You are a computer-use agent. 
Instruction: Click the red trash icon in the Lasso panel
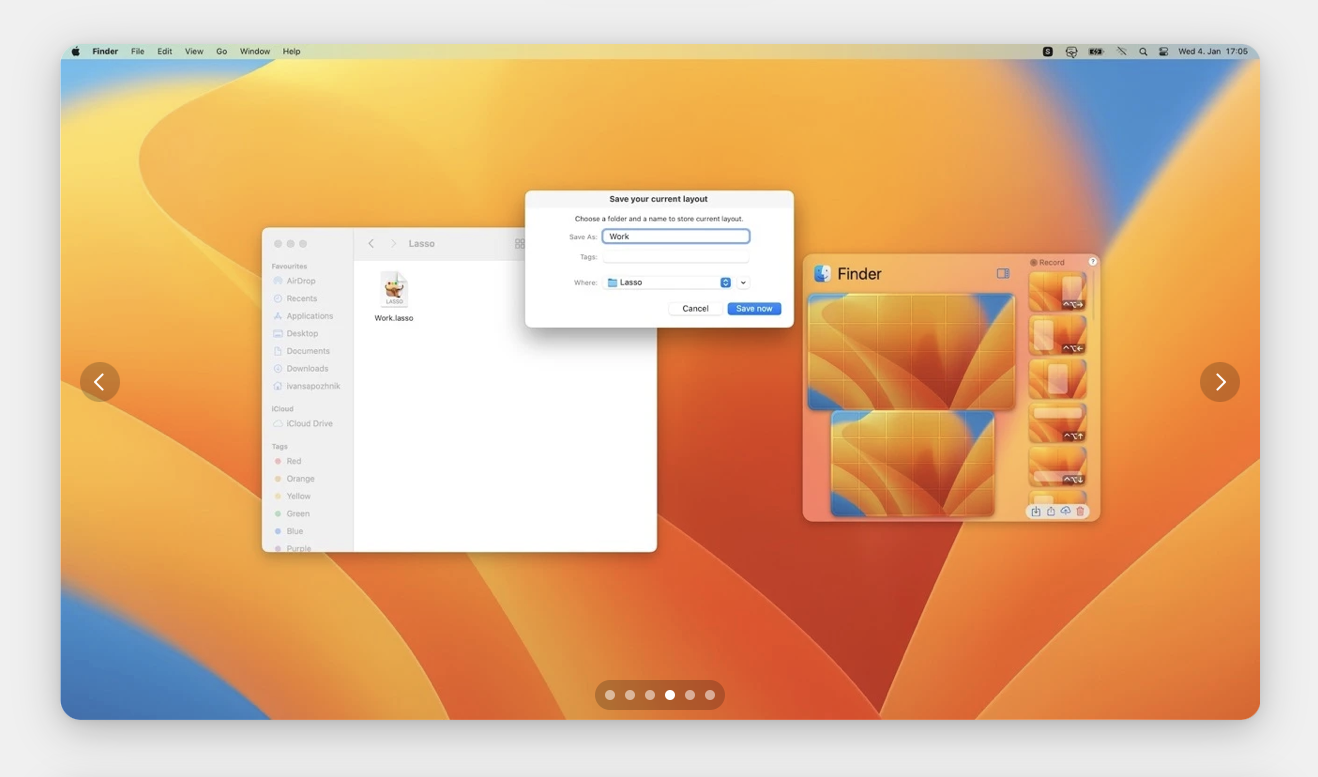[x=1080, y=511]
